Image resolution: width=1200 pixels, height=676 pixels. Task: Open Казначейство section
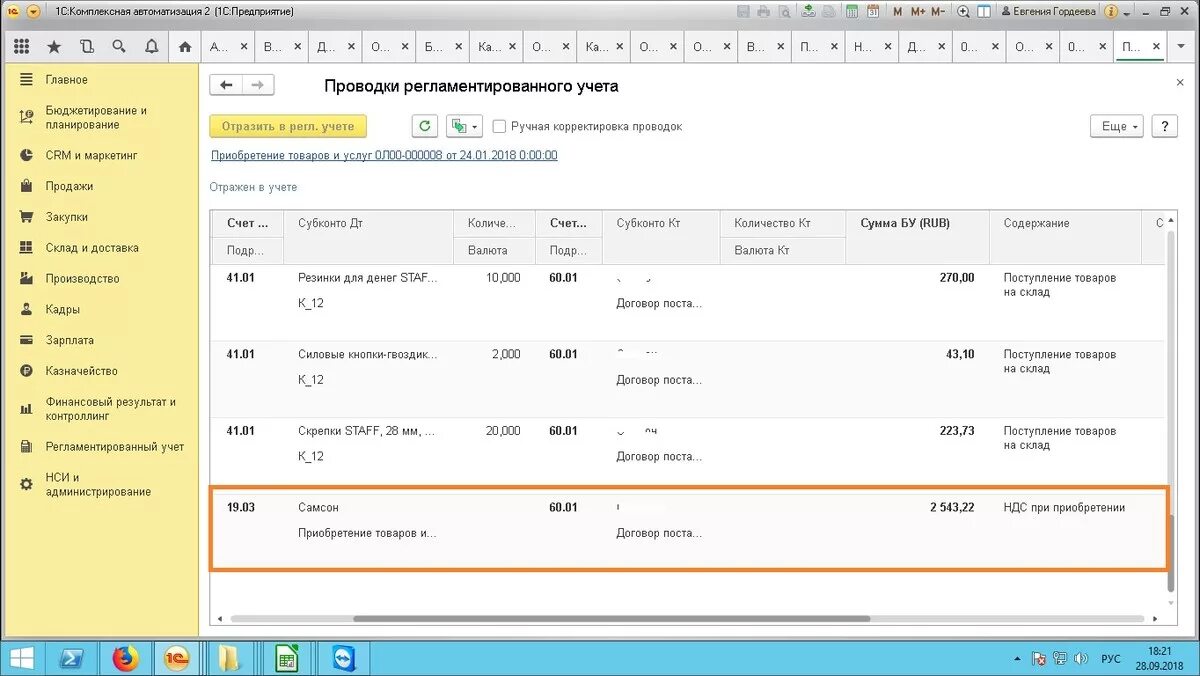[x=81, y=371]
